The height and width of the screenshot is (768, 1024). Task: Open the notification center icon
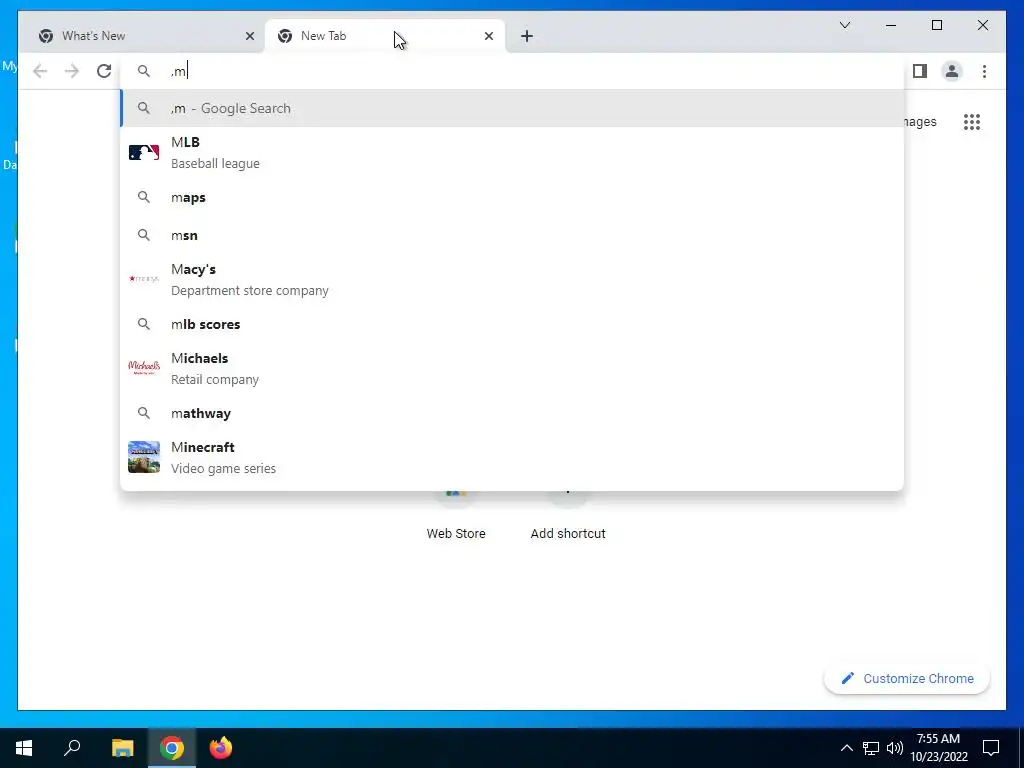click(x=991, y=748)
